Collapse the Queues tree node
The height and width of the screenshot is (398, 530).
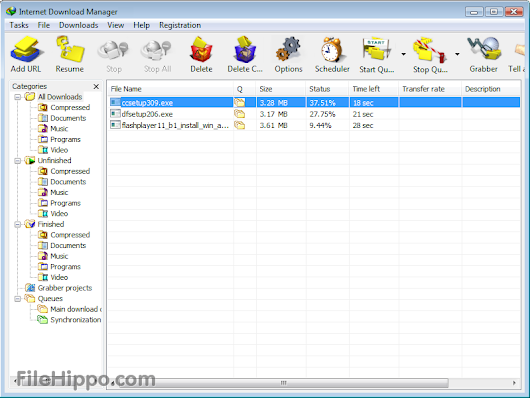click(18, 299)
